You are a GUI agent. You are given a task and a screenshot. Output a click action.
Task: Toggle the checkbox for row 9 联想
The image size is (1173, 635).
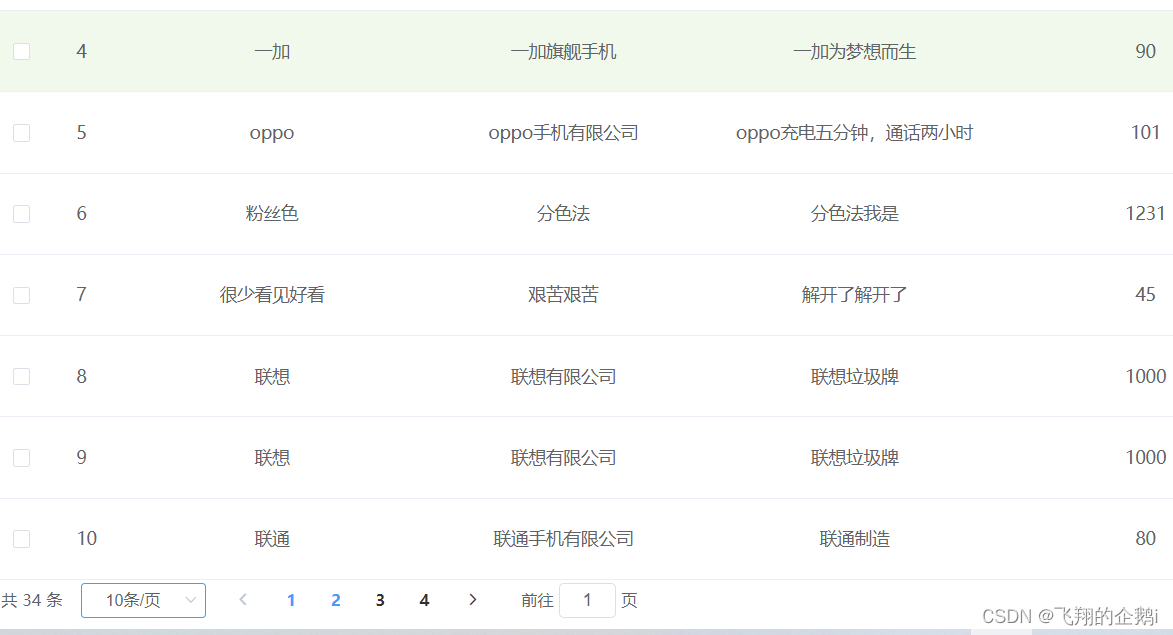22,458
